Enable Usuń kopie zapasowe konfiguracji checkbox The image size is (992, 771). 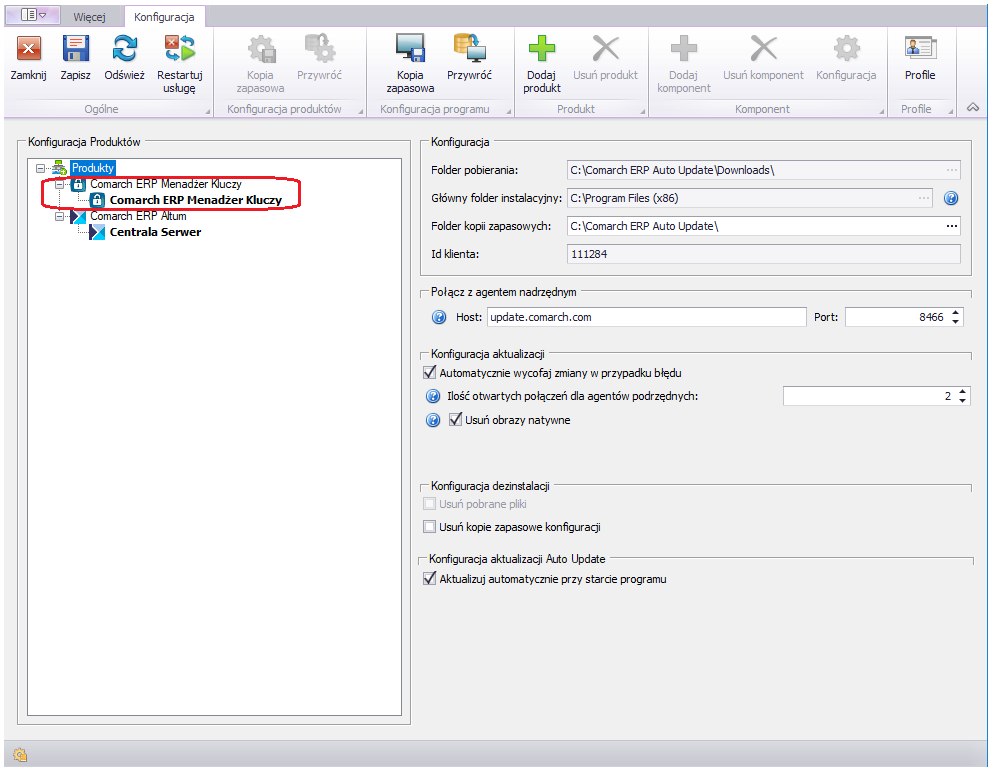click(x=430, y=527)
